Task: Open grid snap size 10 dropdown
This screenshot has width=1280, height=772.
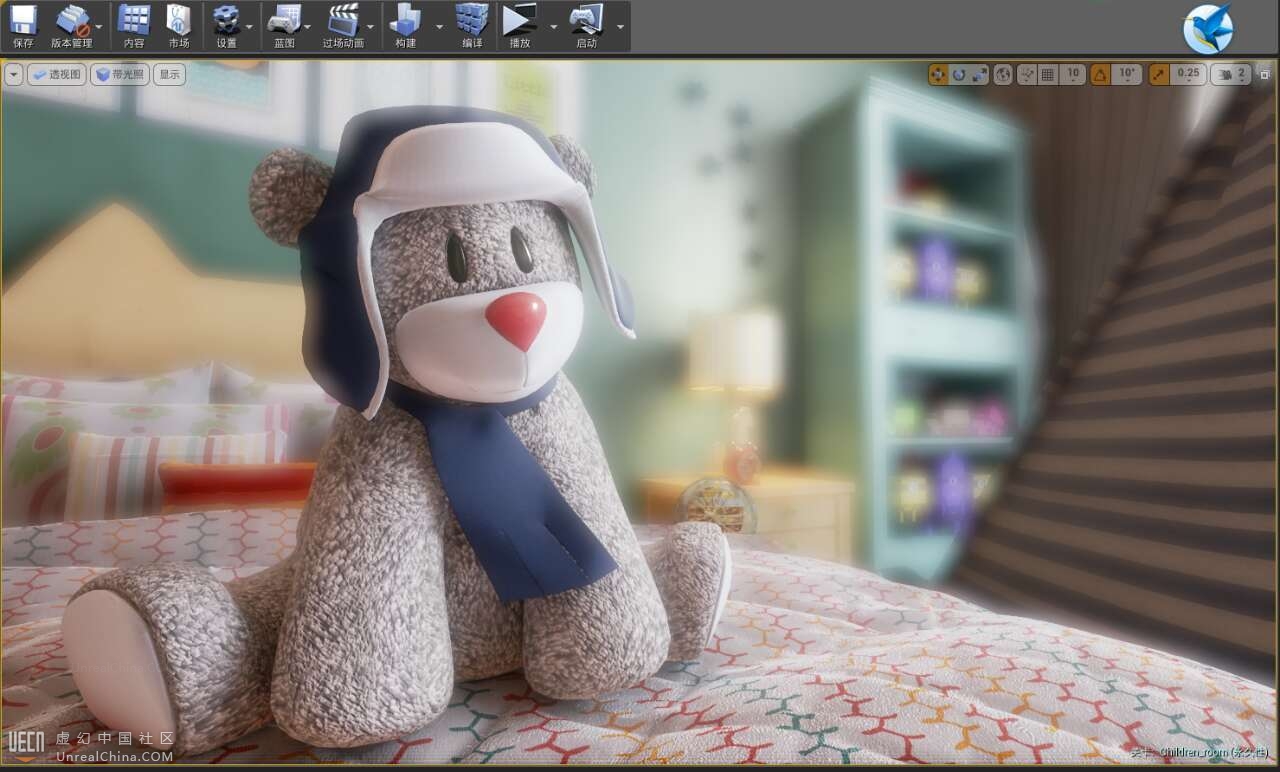Action: pyautogui.click(x=1073, y=74)
